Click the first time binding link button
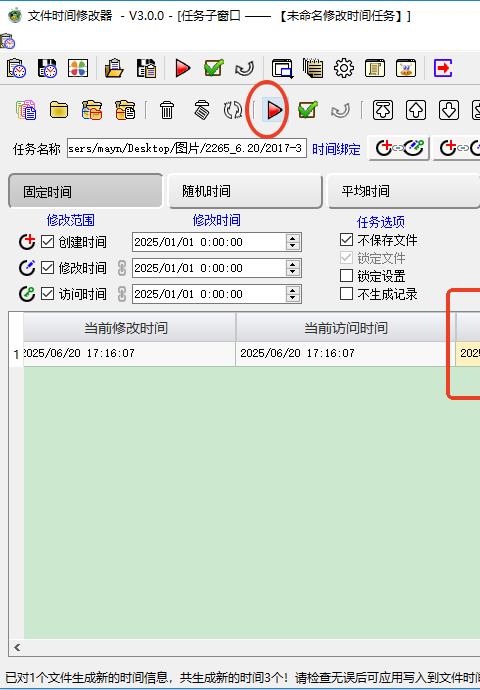The width and height of the screenshot is (480, 690). point(399,148)
